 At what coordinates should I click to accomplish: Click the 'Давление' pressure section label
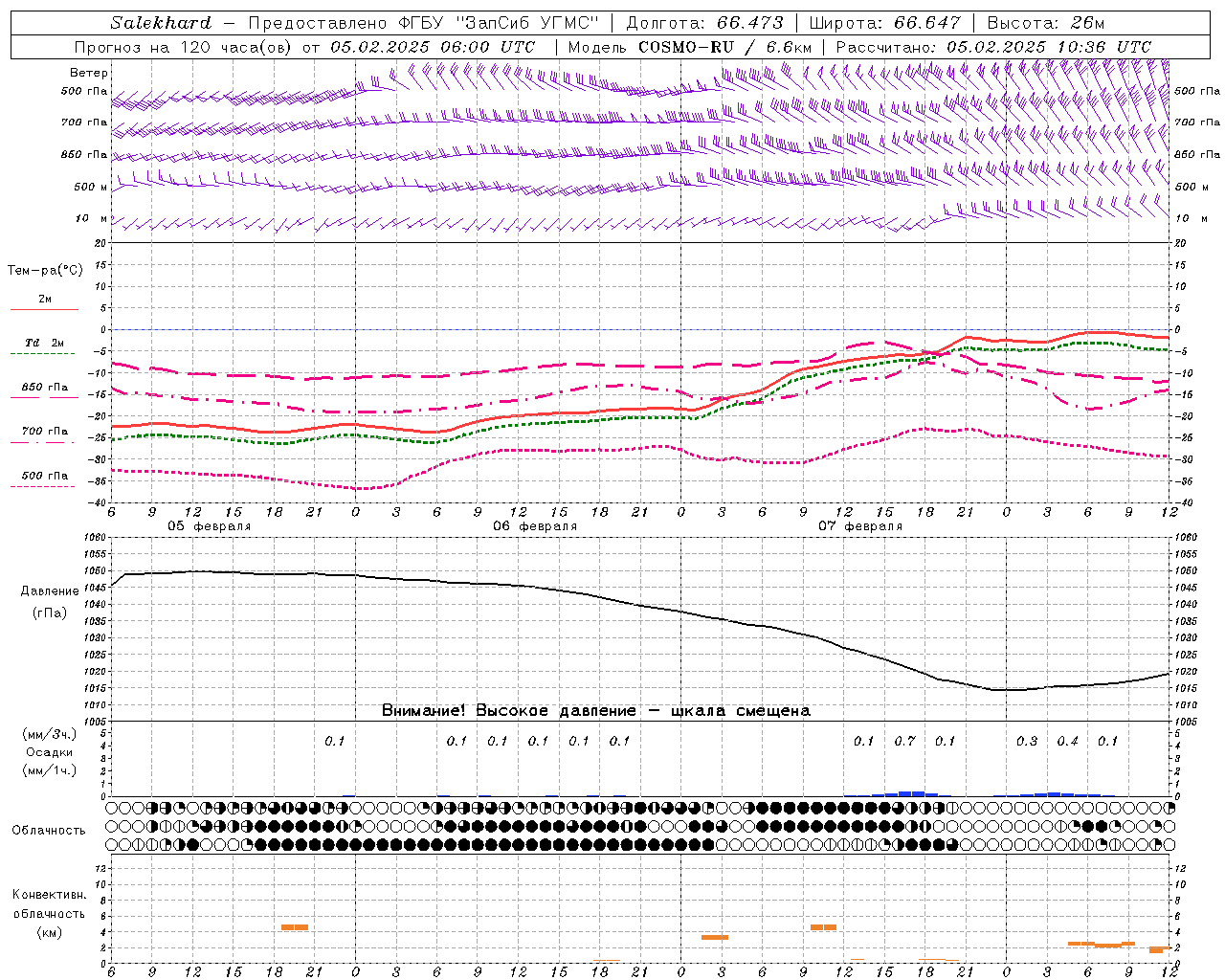[x=50, y=591]
